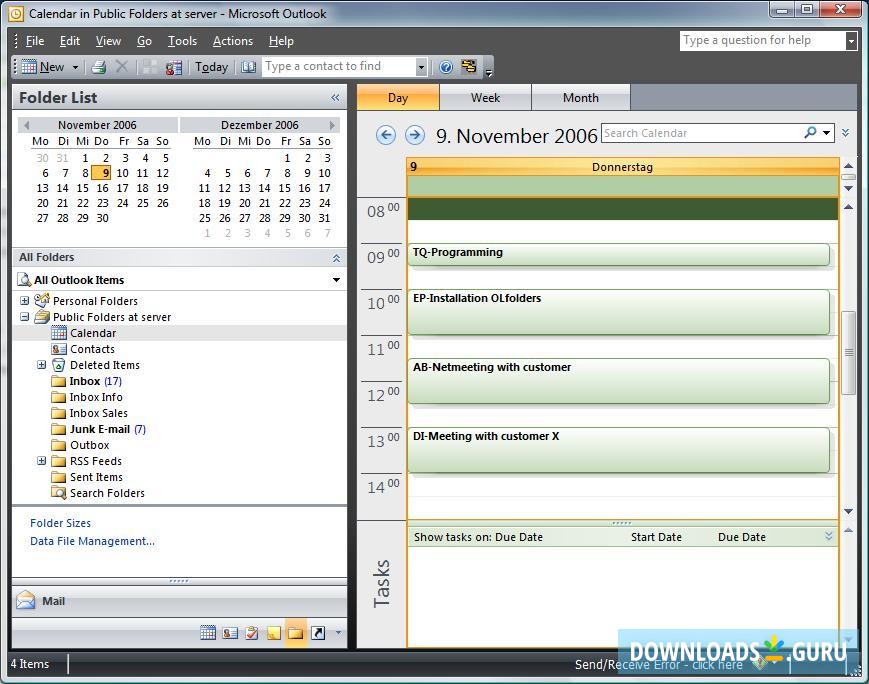This screenshot has height=684, width=869.
Task: Expand the Deleted Items node
Action: (42, 365)
